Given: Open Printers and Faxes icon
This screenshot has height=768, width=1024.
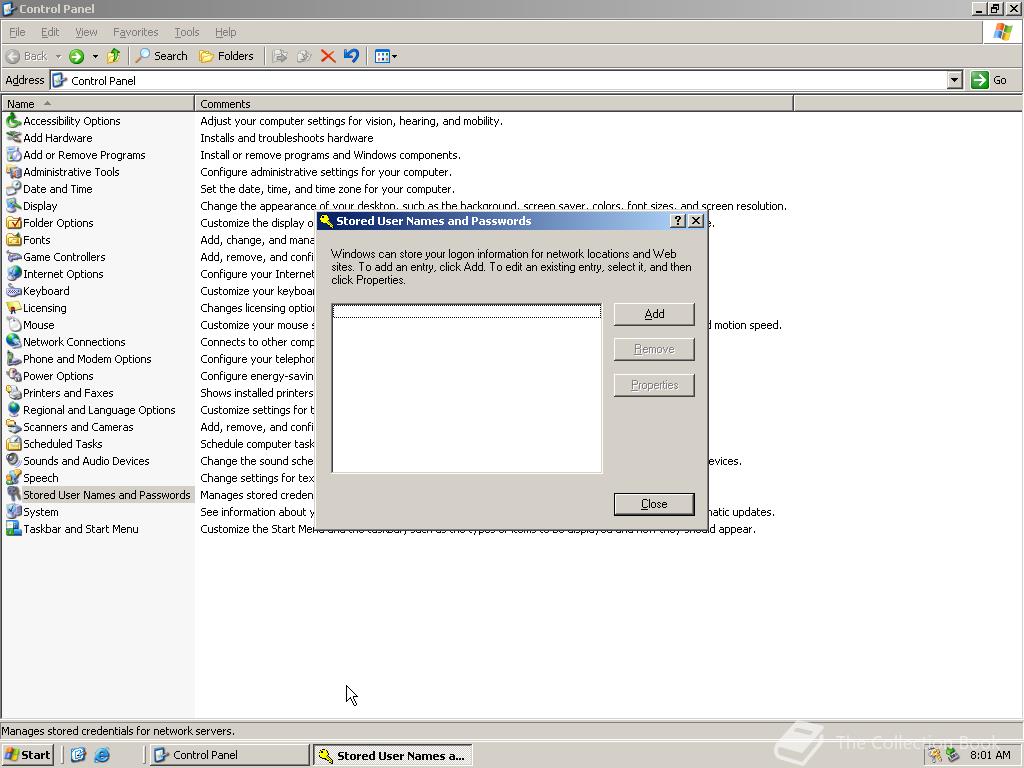Looking at the screenshot, I should pos(14,392).
